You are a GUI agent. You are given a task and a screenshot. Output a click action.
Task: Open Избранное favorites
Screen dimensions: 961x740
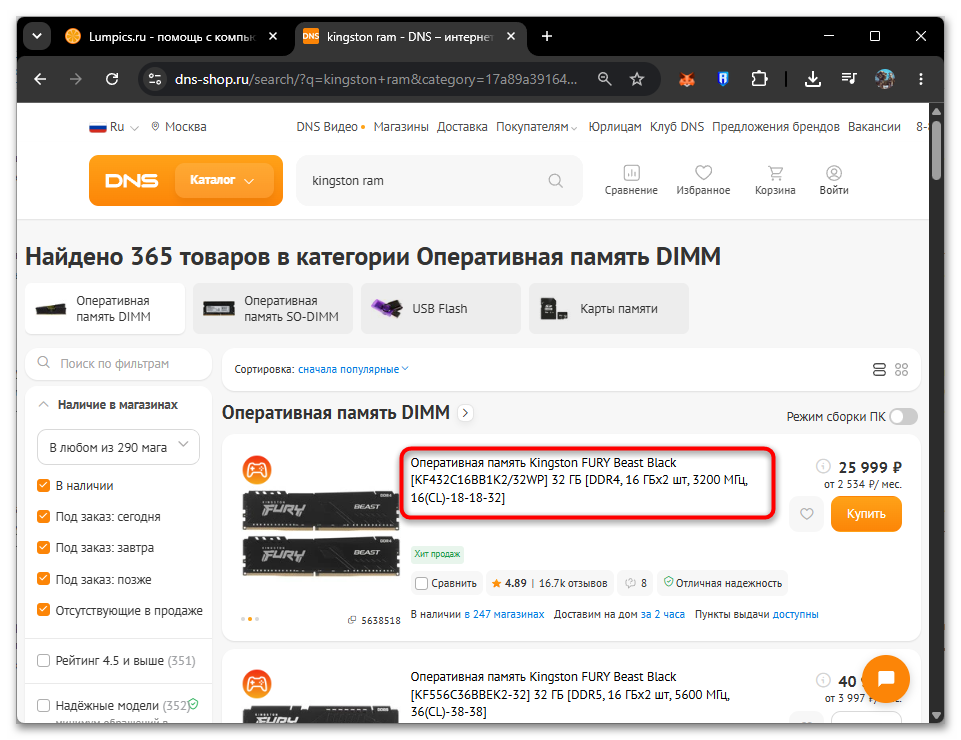point(703,180)
